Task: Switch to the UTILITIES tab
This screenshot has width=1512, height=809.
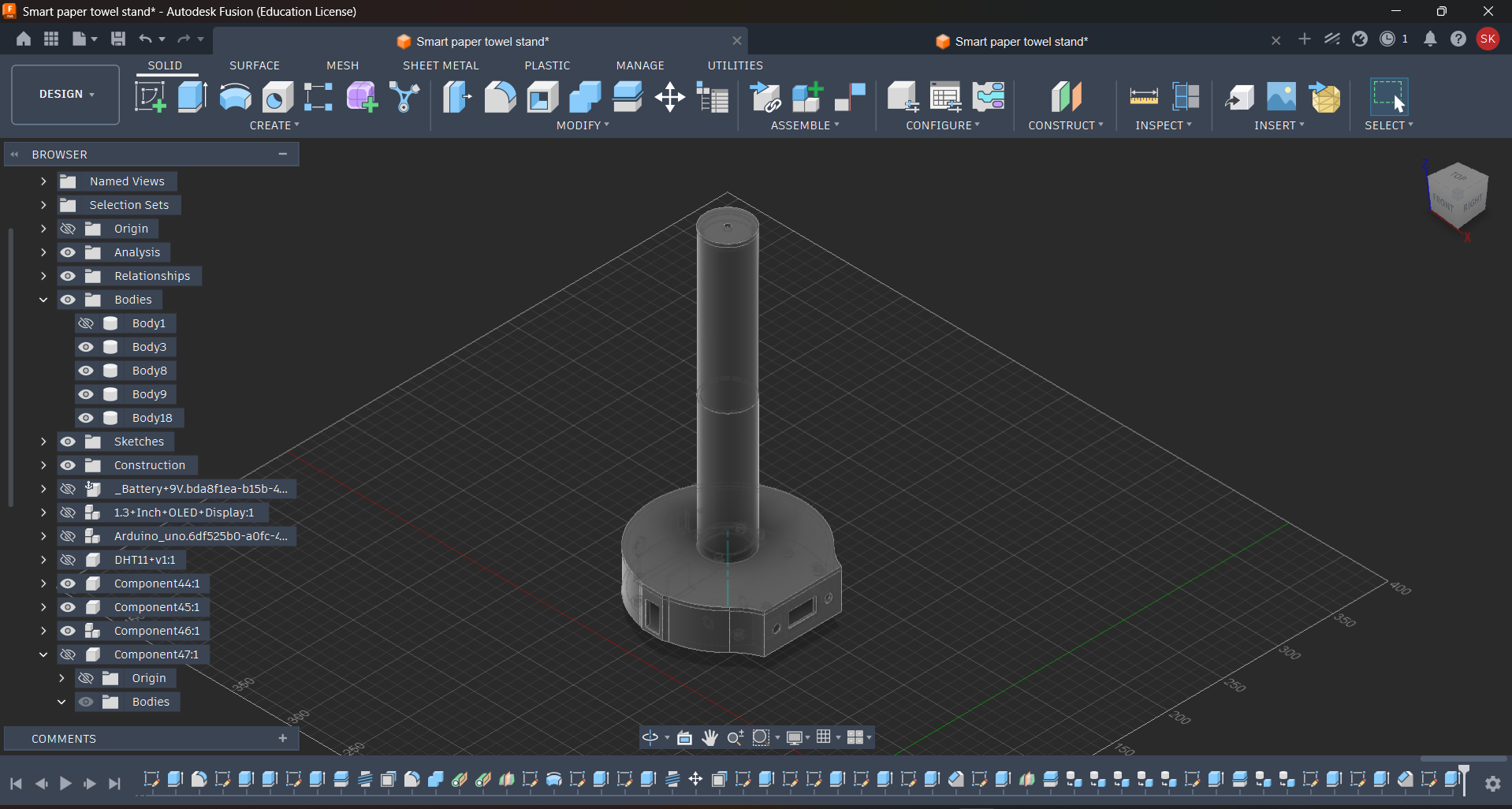Action: point(736,65)
